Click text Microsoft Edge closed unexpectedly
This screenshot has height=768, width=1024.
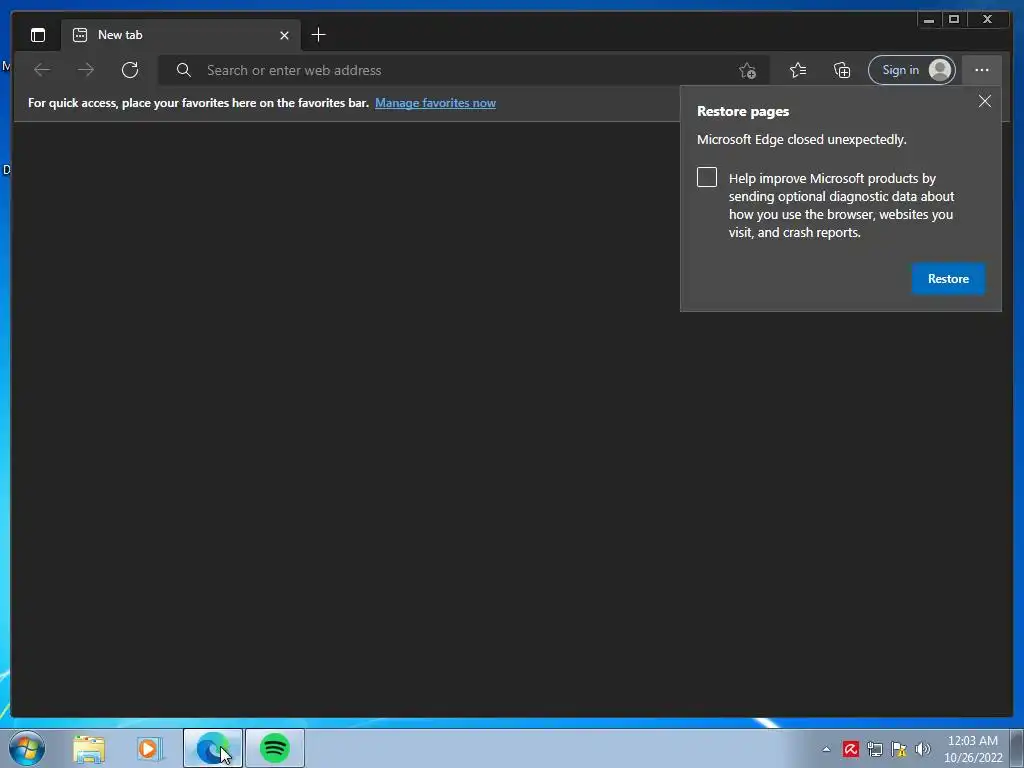pos(801,140)
